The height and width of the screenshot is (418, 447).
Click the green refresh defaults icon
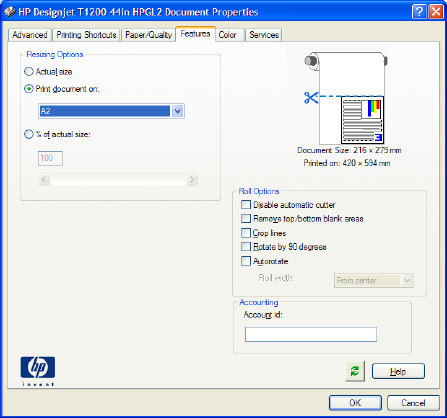click(355, 371)
